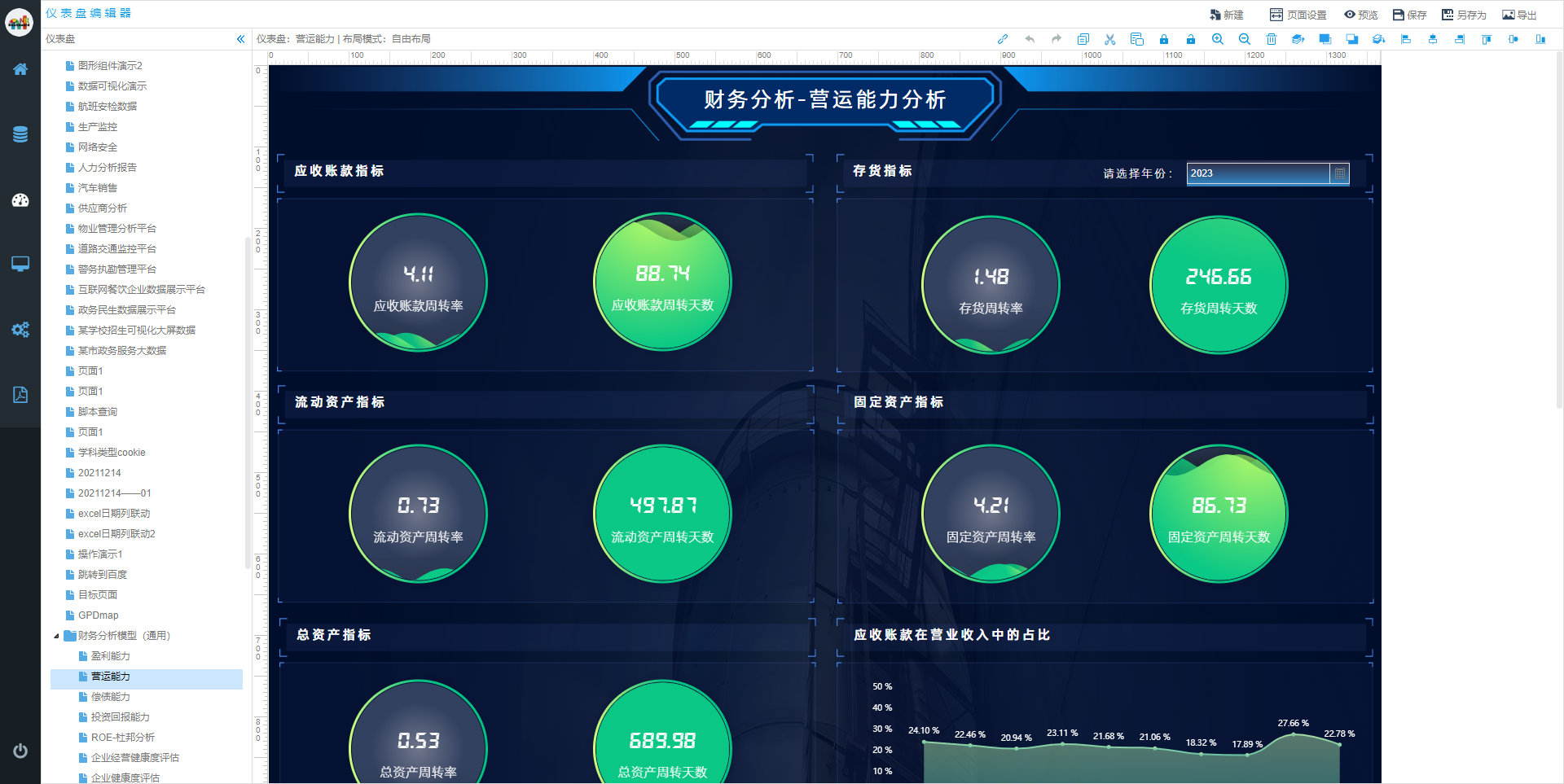The image size is (1564, 784).
Task: Click the 2023 year input field
Action: click(1258, 173)
